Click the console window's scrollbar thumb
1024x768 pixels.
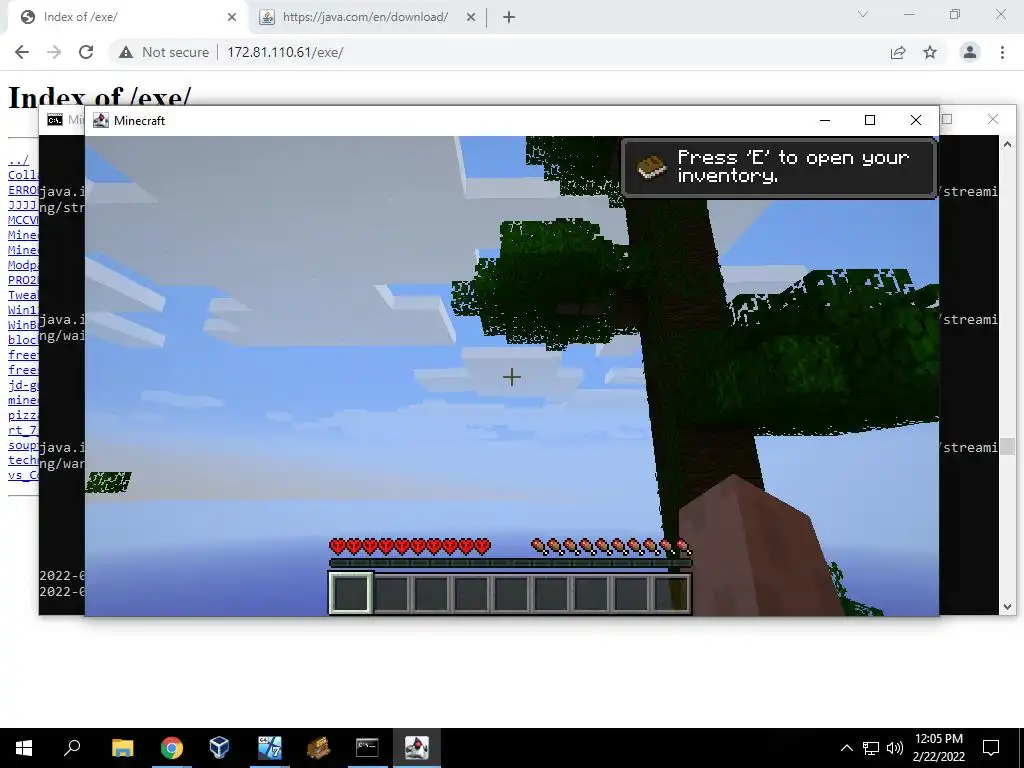click(x=1007, y=446)
